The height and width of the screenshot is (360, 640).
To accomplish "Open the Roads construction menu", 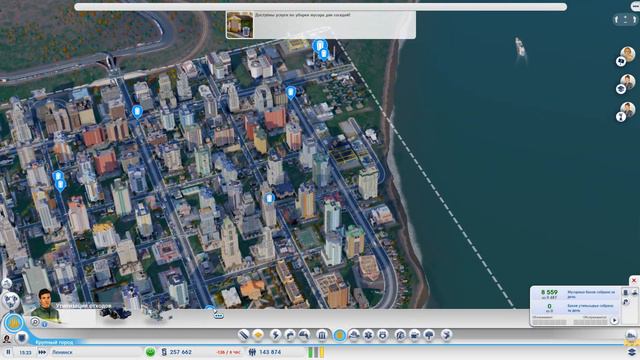I will point(243,336).
